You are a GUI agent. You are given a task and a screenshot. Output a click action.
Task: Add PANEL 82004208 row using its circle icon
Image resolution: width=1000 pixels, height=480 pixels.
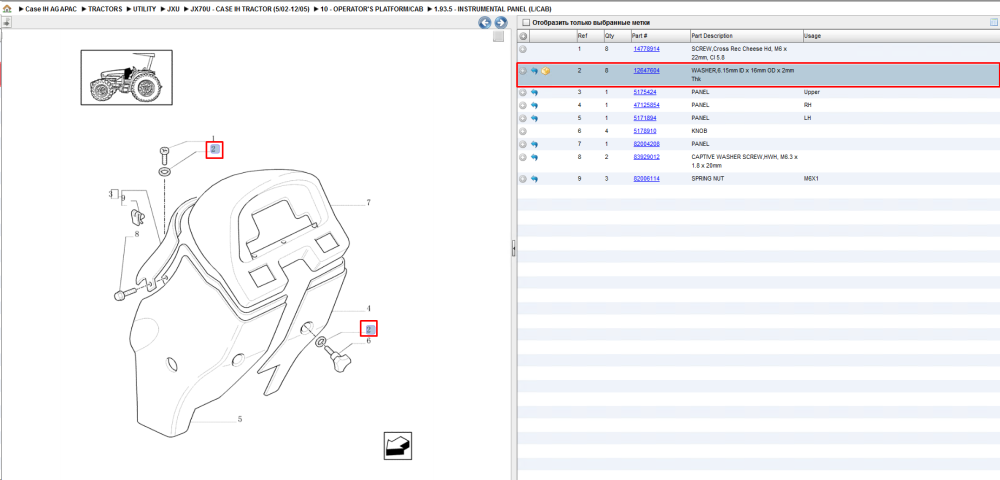tap(523, 144)
